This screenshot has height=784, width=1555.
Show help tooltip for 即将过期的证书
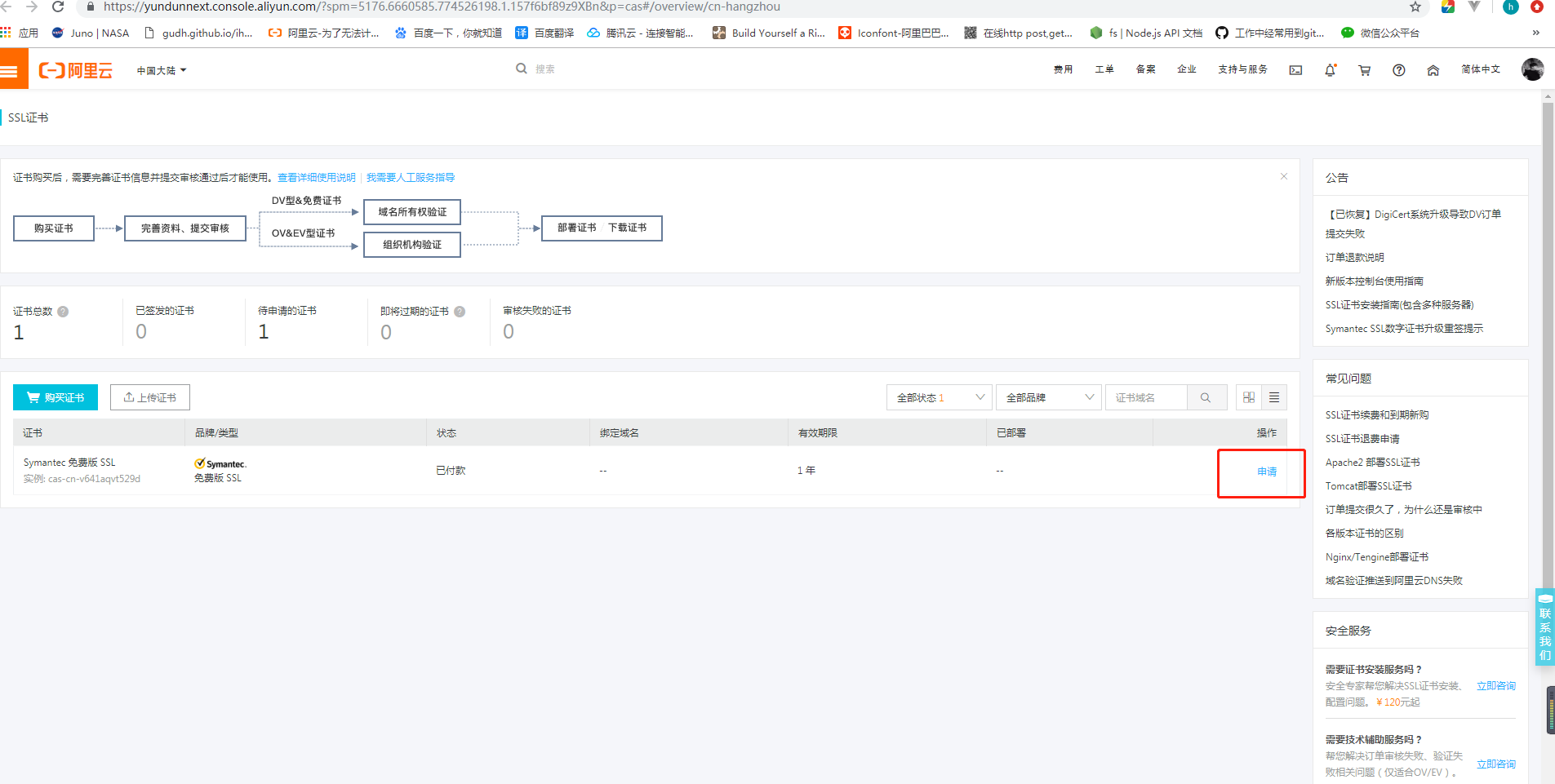coord(460,312)
